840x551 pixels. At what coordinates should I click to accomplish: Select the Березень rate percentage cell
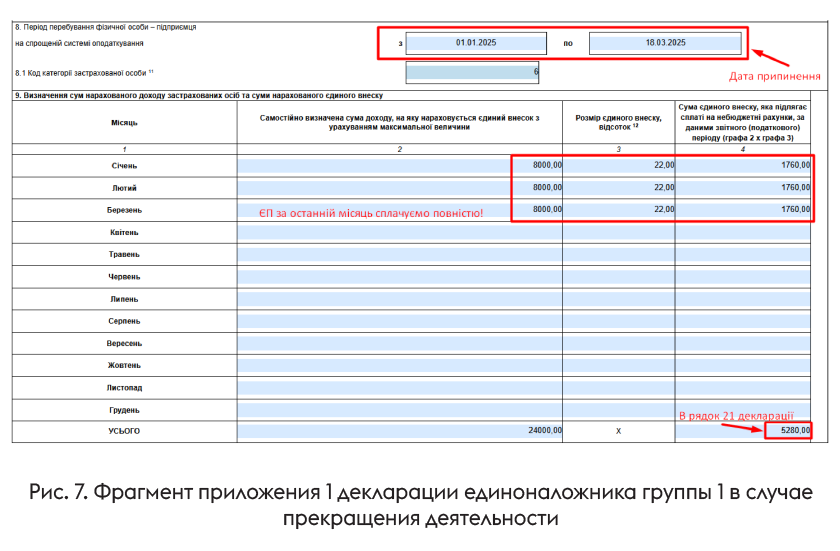click(619, 209)
